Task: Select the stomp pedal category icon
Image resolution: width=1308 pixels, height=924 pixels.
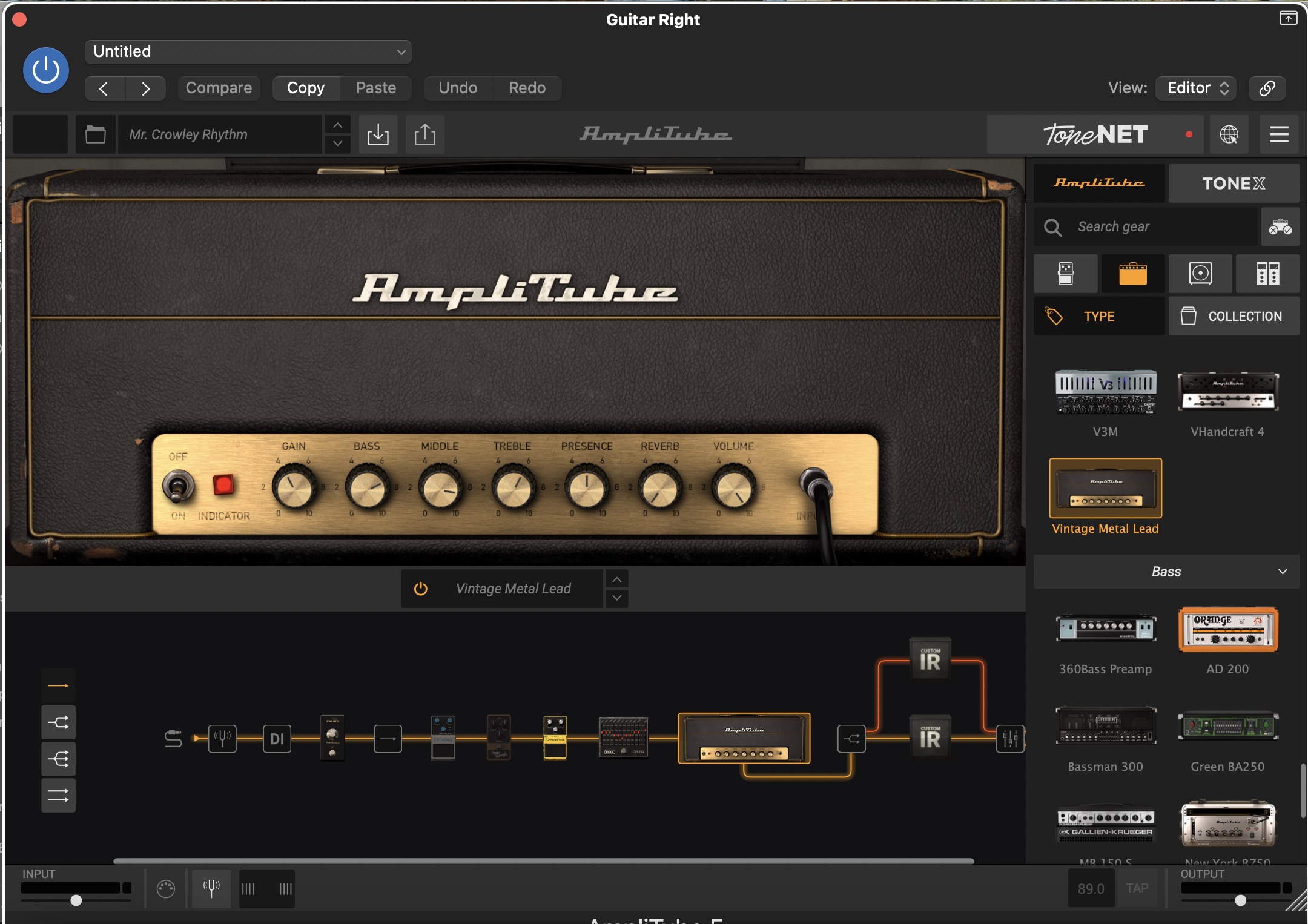Action: point(1066,274)
